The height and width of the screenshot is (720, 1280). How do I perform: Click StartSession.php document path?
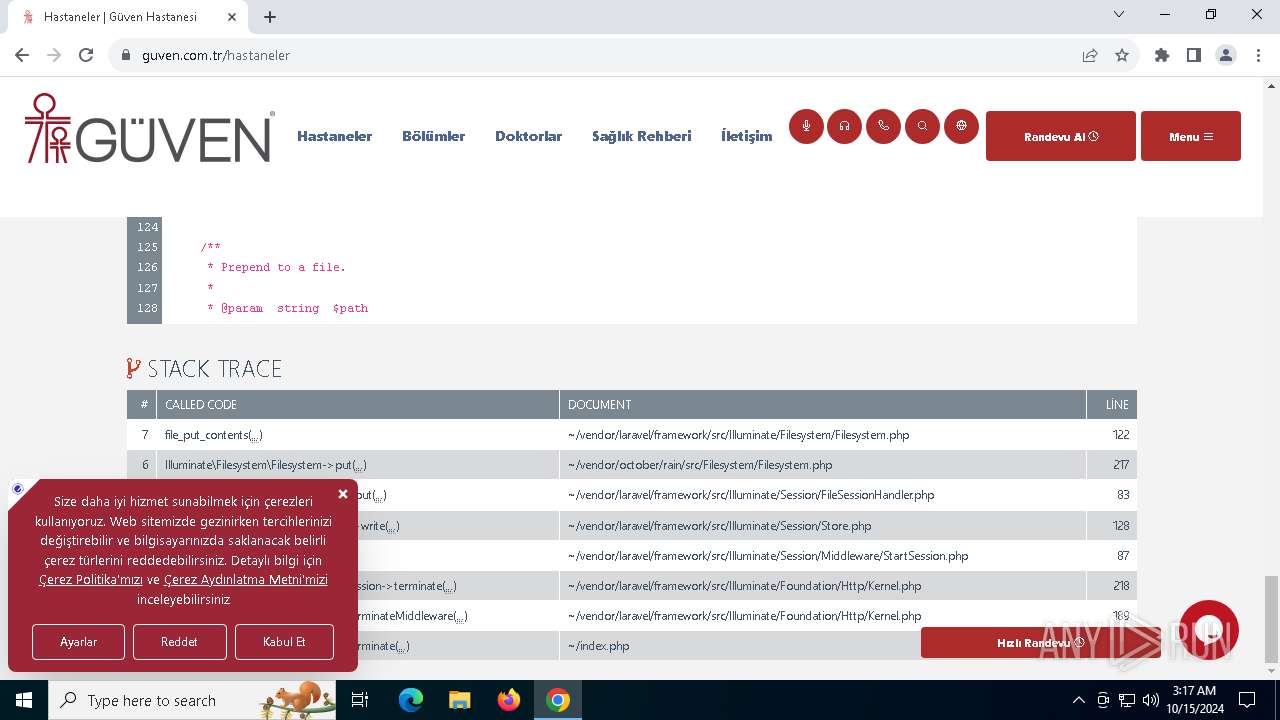pos(768,556)
